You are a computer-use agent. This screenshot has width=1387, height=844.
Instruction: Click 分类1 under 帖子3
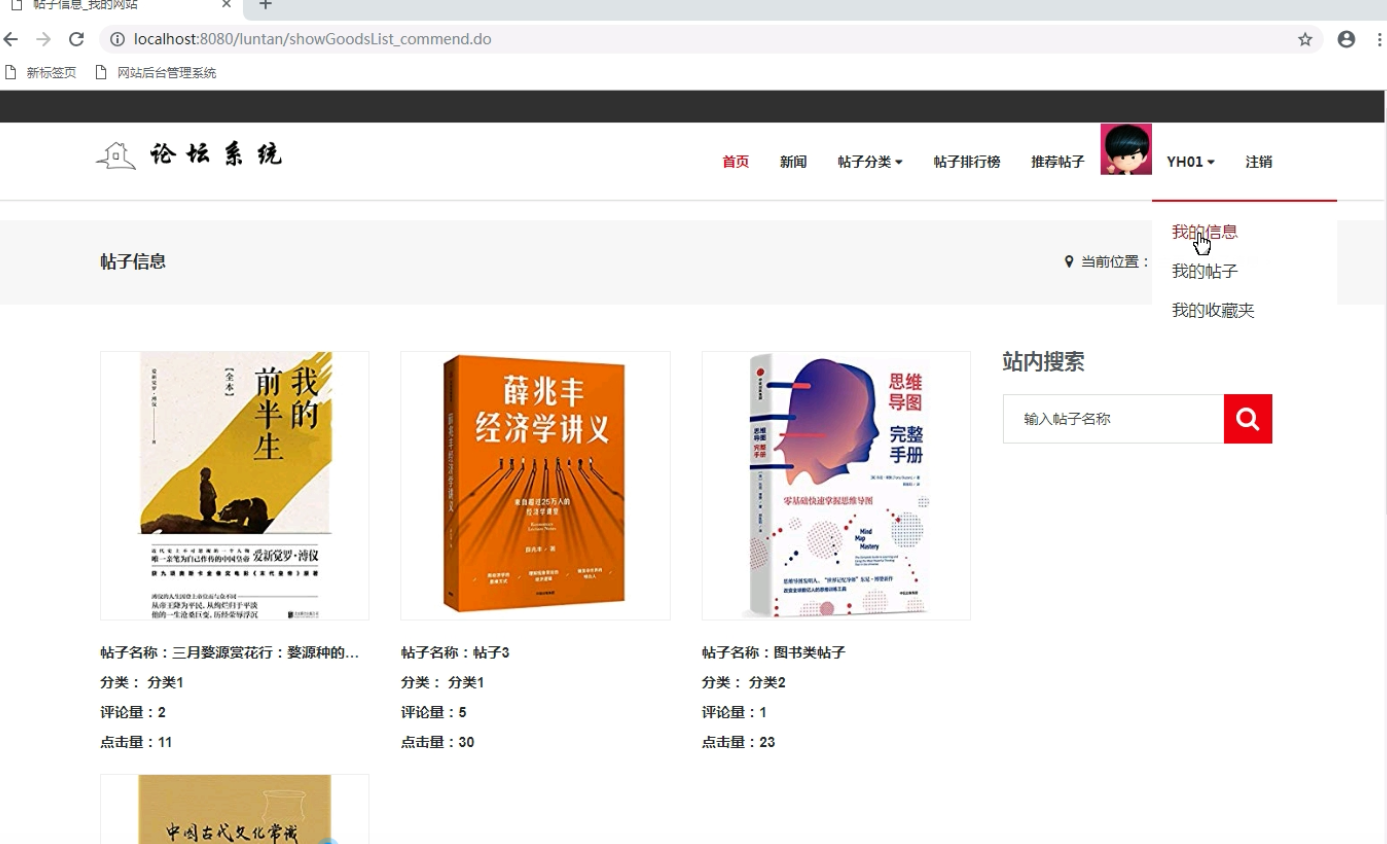coord(466,682)
